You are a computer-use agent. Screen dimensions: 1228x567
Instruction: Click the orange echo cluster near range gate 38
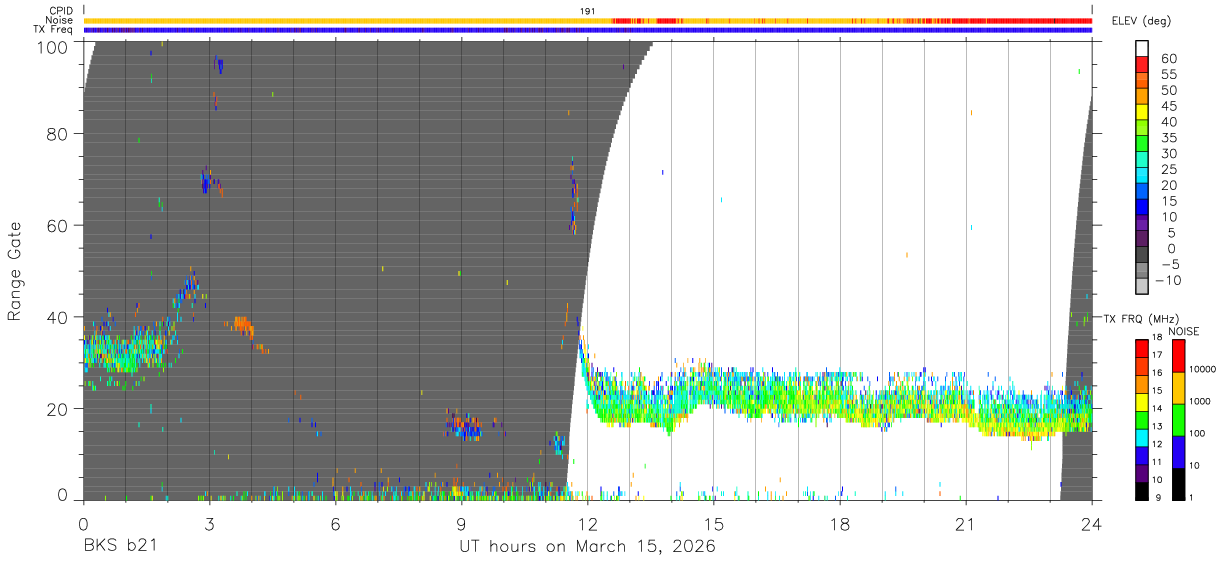click(x=243, y=326)
